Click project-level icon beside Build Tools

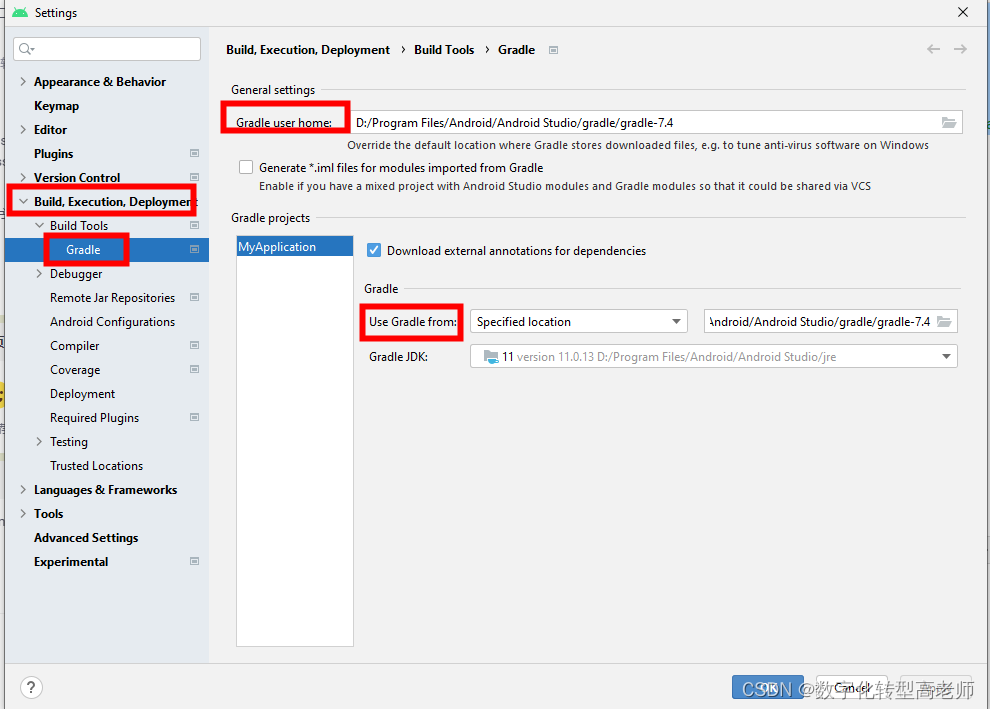click(194, 225)
